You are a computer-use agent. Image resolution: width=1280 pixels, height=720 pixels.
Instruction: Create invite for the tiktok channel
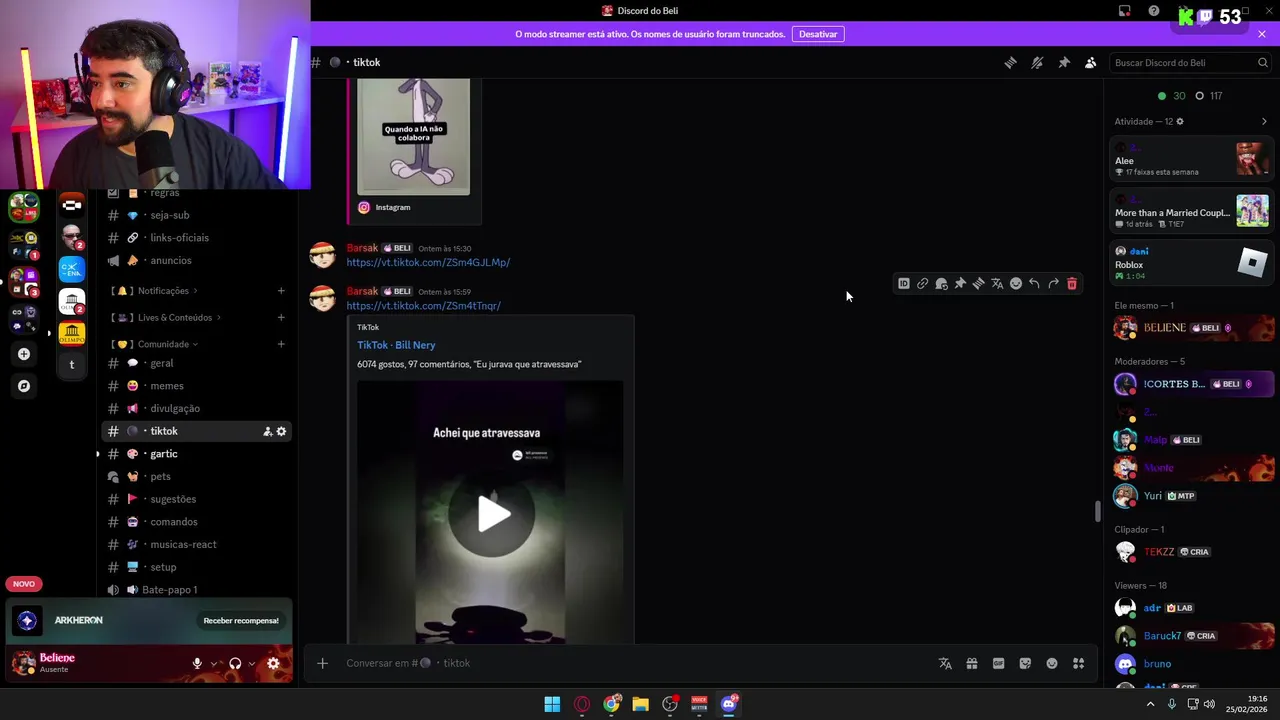coord(267,431)
